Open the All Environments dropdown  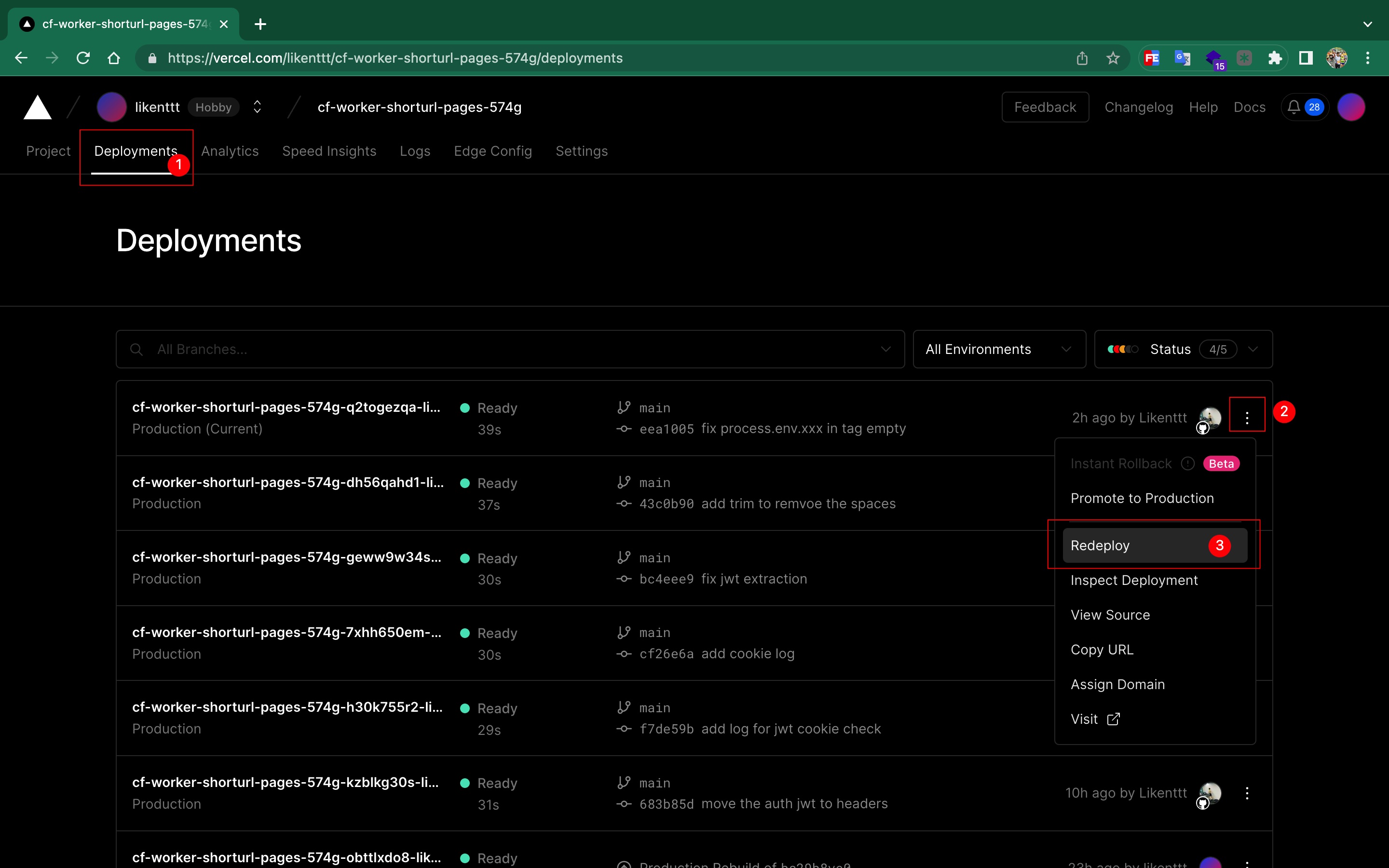999,349
